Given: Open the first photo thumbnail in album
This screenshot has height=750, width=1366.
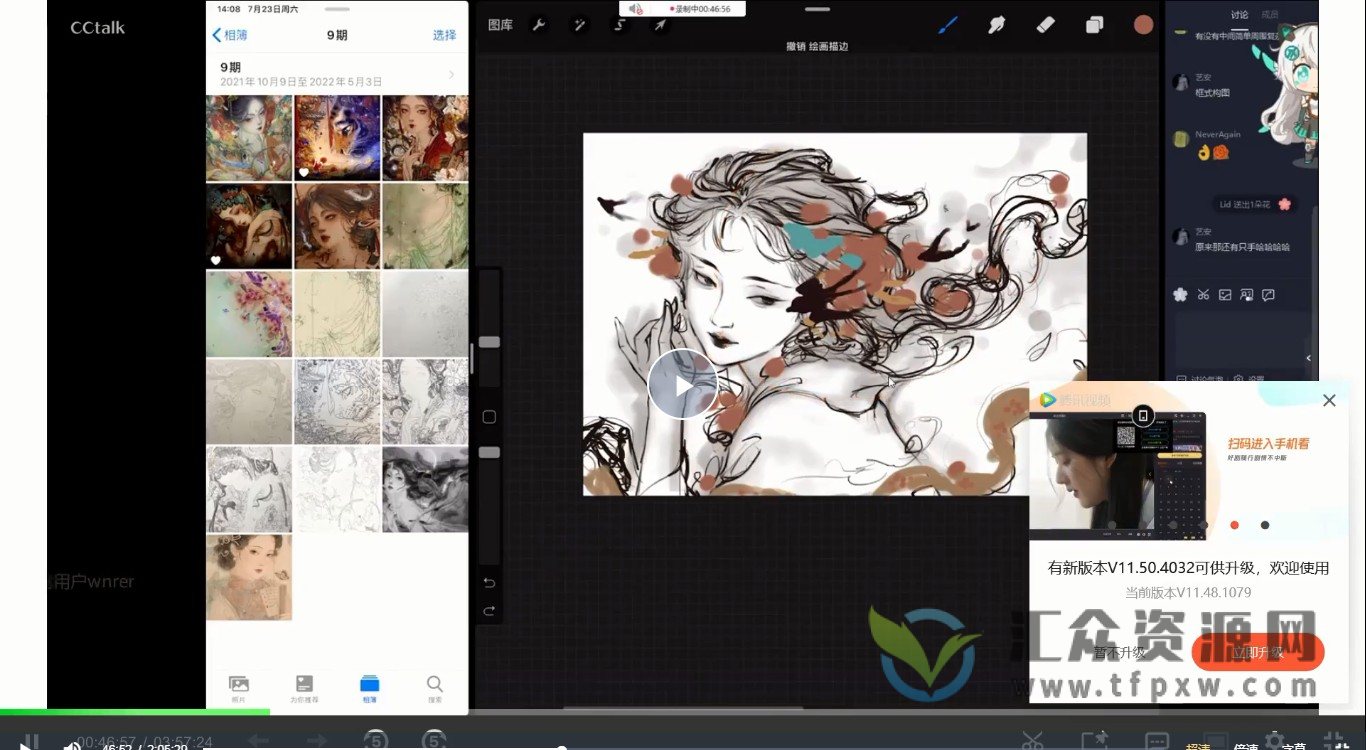Looking at the screenshot, I should pyautogui.click(x=249, y=138).
